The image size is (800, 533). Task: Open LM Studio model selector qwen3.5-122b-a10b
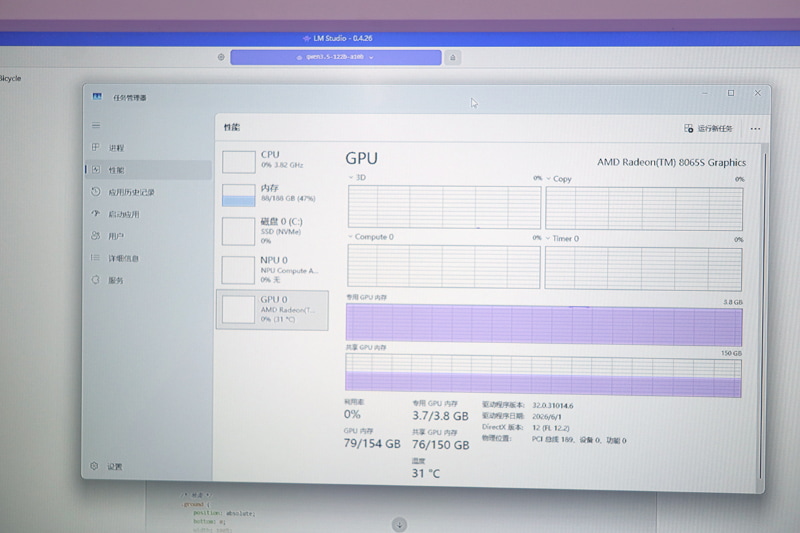click(336, 57)
